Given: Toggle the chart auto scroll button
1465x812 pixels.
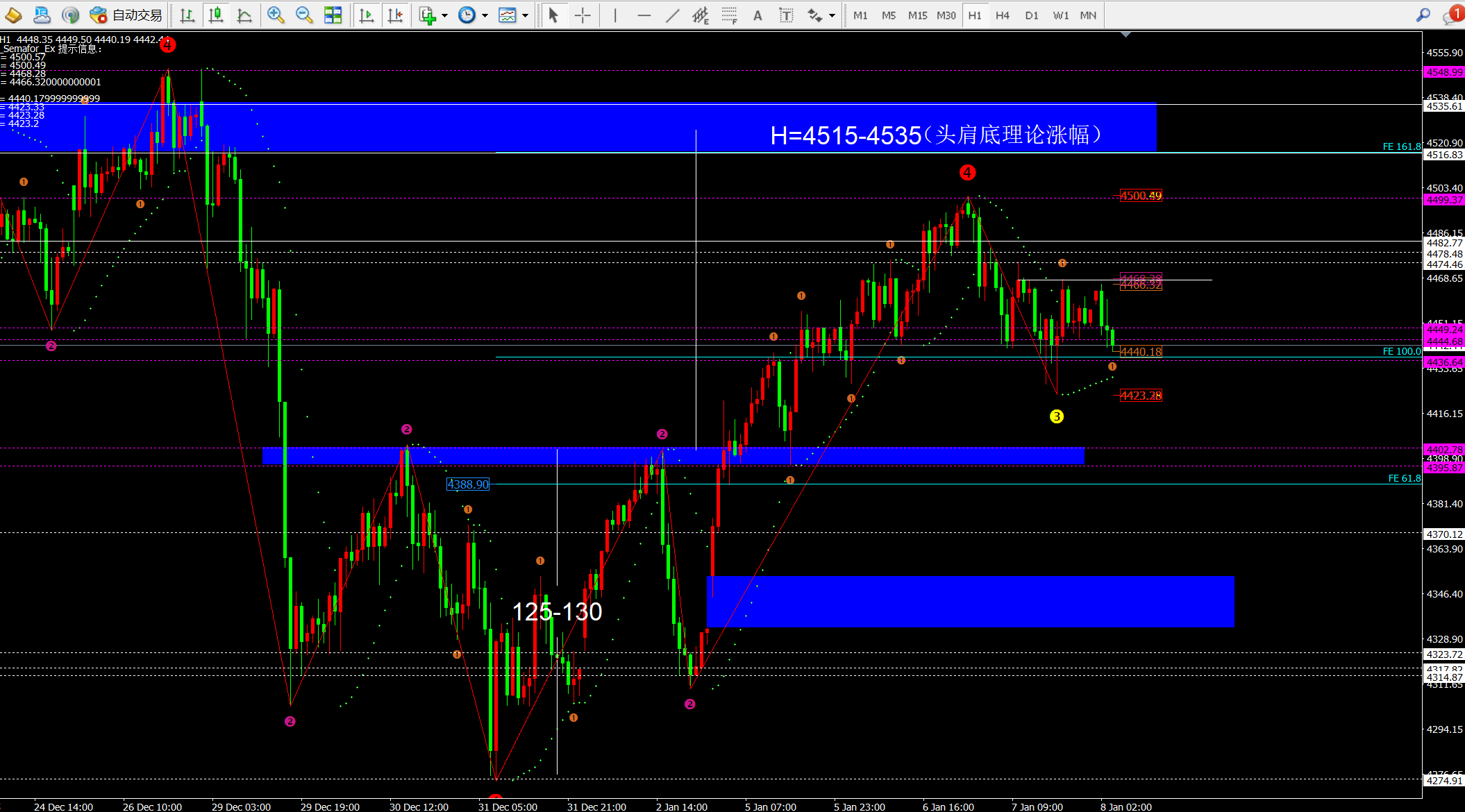Looking at the screenshot, I should [367, 15].
